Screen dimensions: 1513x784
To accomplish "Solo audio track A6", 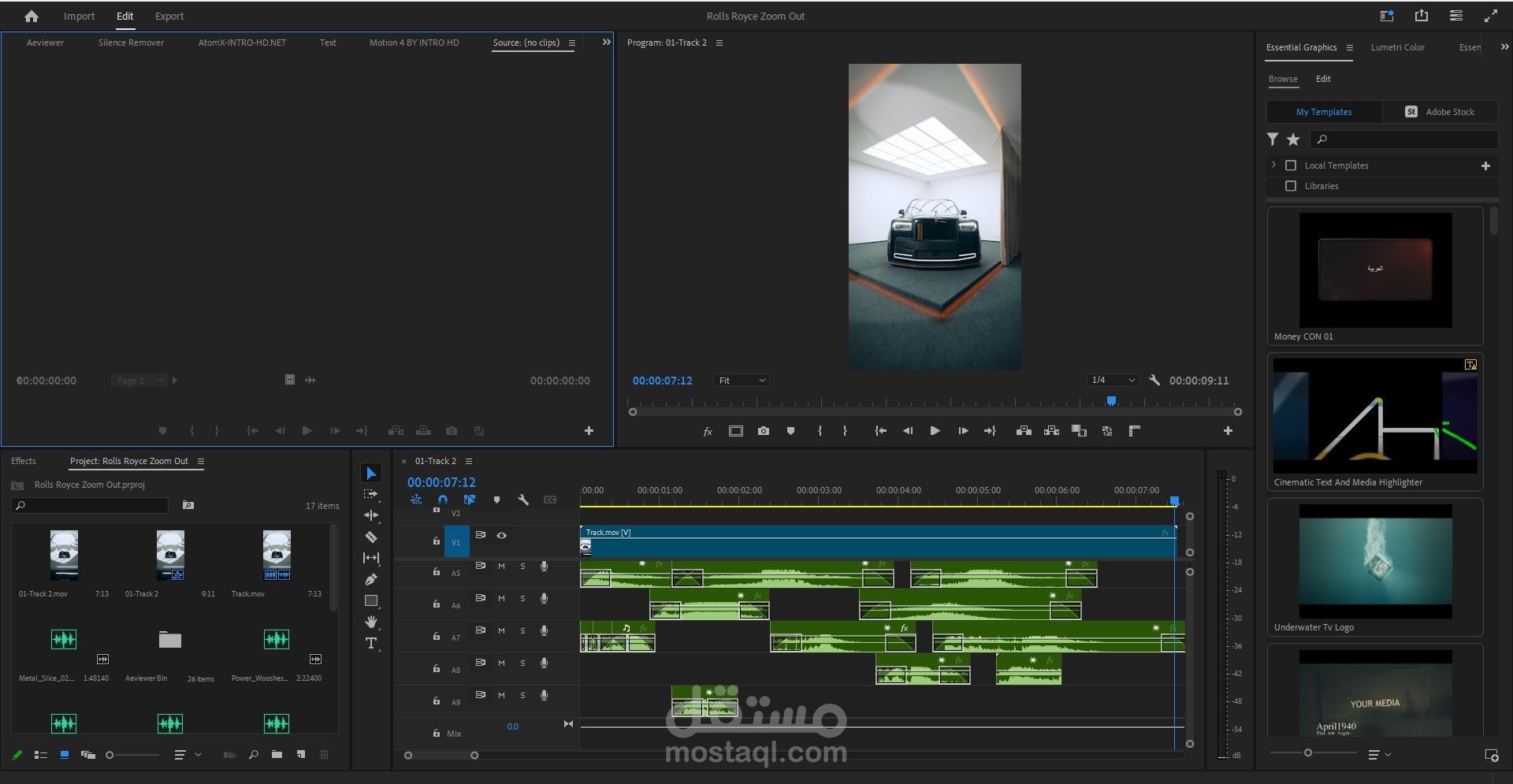I will pos(522,599).
